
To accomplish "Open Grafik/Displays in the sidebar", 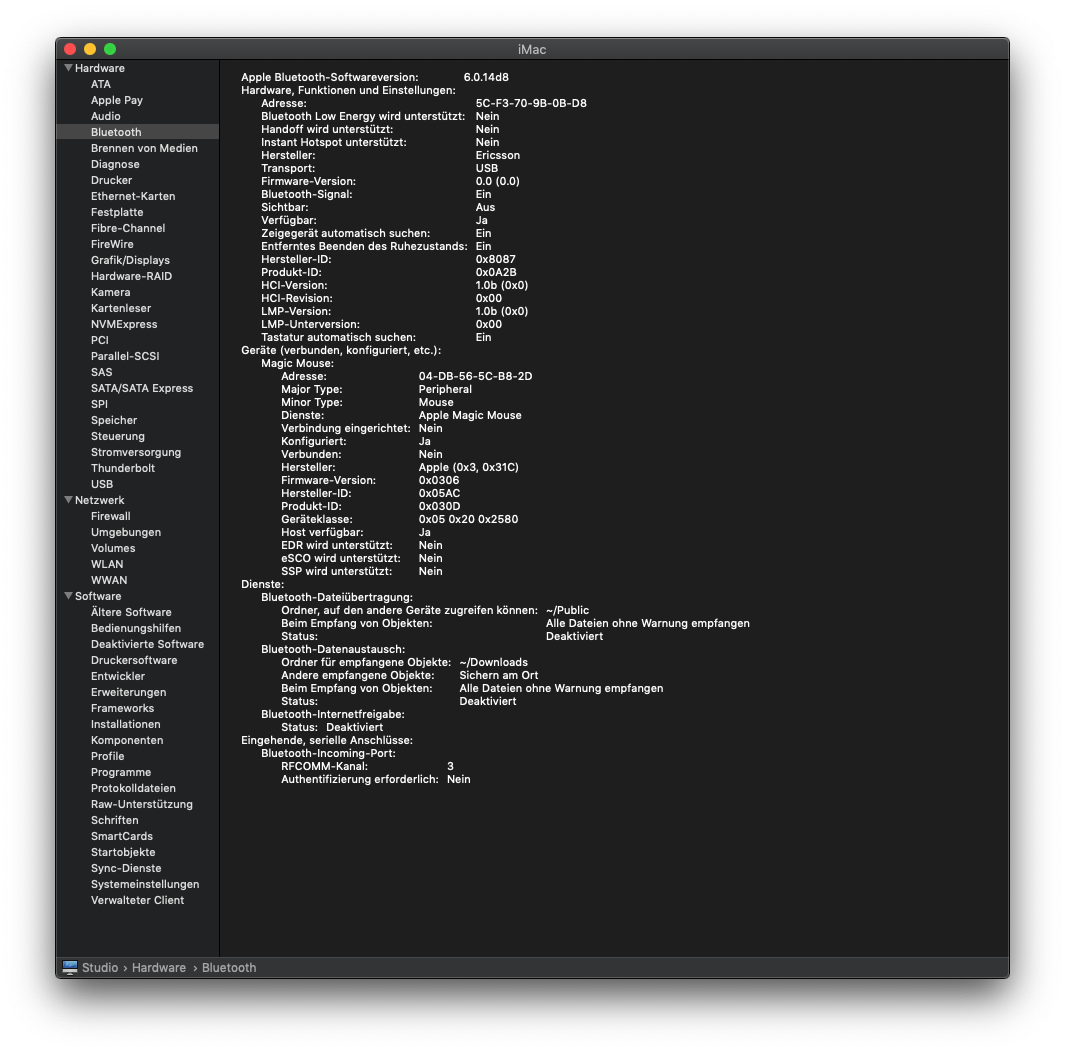I will [130, 260].
